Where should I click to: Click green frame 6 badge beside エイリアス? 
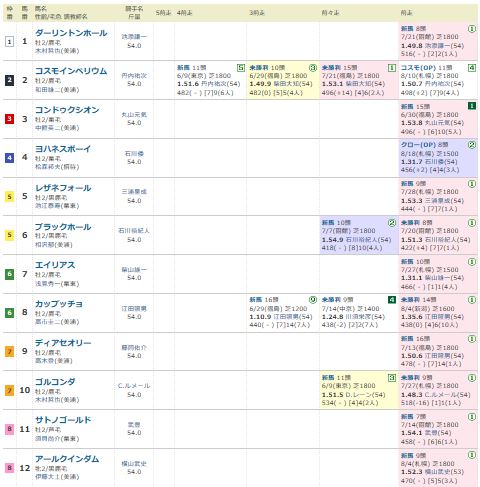[x=9, y=274]
